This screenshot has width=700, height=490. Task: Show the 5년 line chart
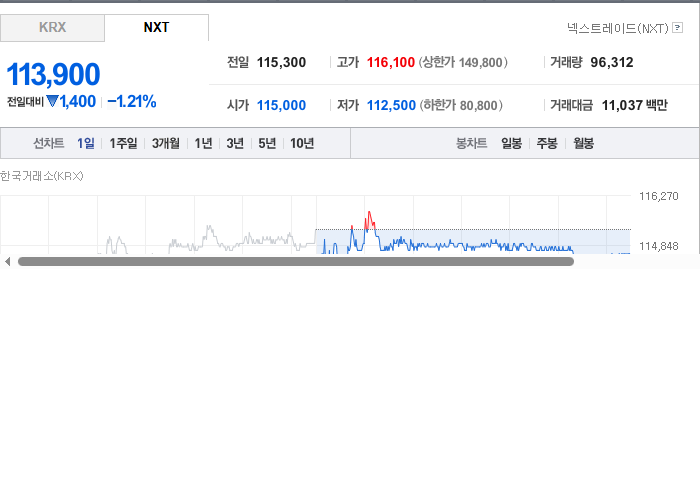click(x=267, y=143)
